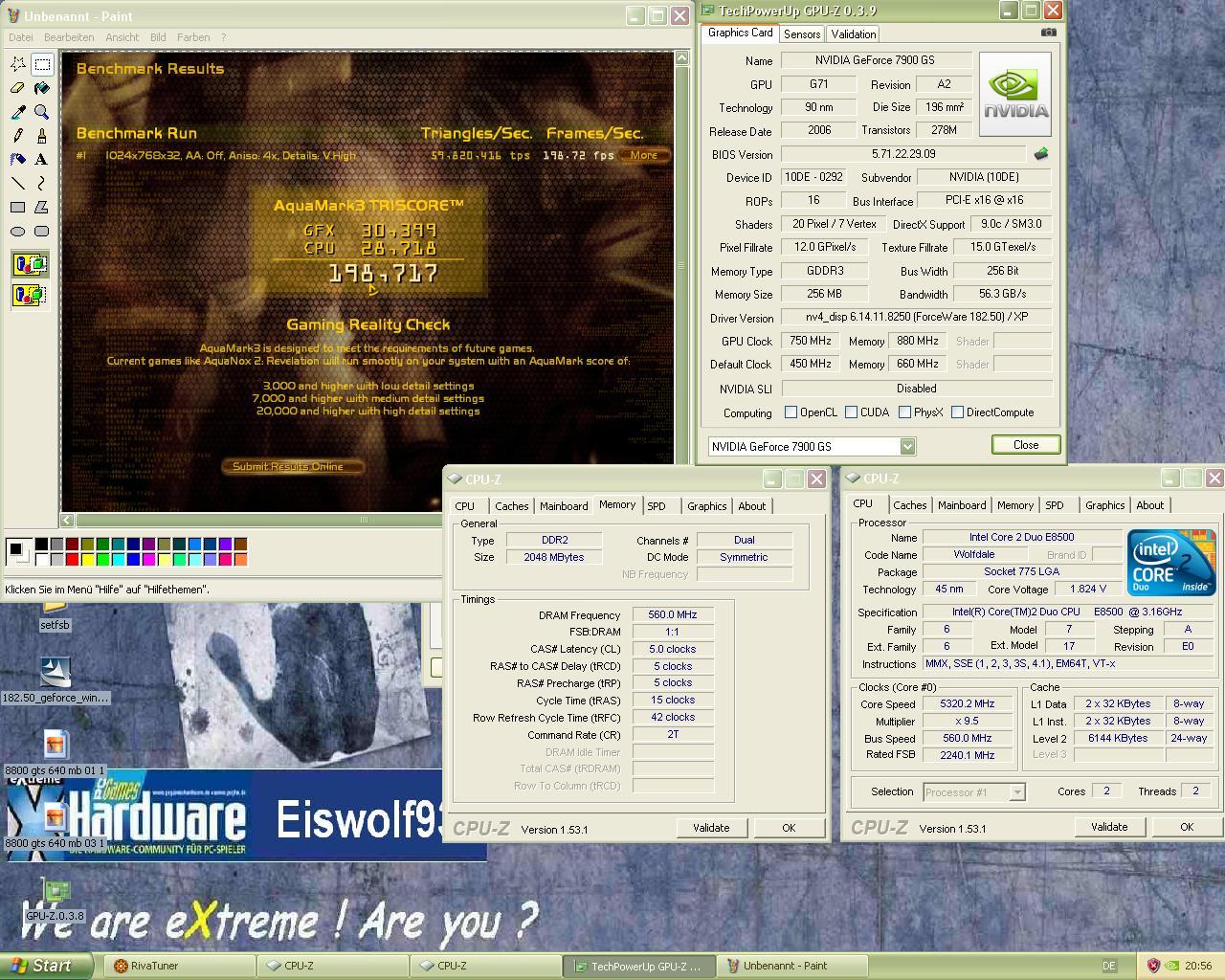Select the Fill With Color bucket tool

(42, 88)
